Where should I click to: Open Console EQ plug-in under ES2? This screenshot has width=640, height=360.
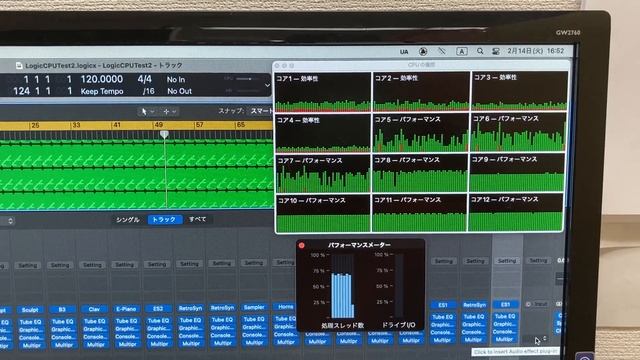(159, 336)
